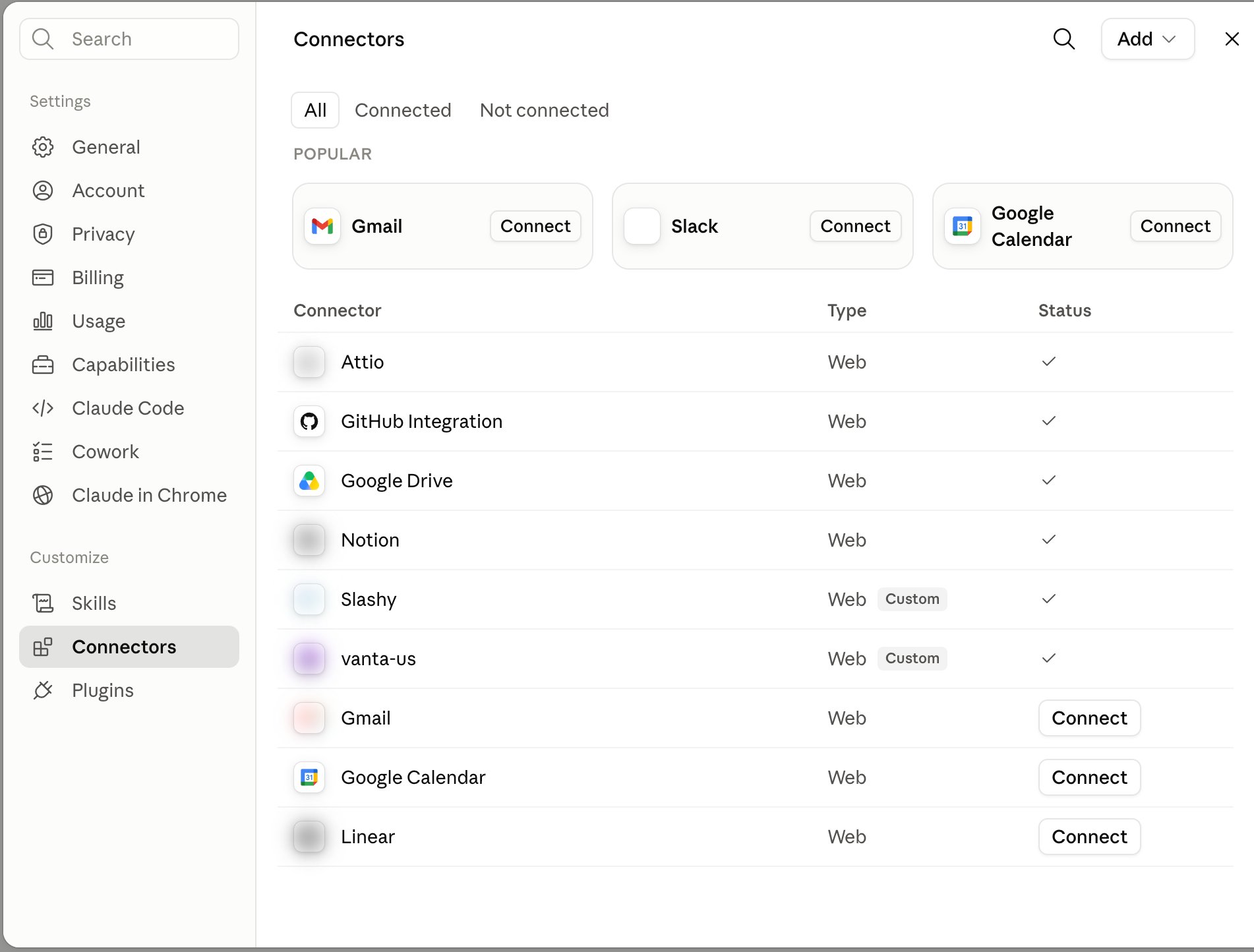Open General settings
This screenshot has width=1254, height=952.
(x=129, y=147)
